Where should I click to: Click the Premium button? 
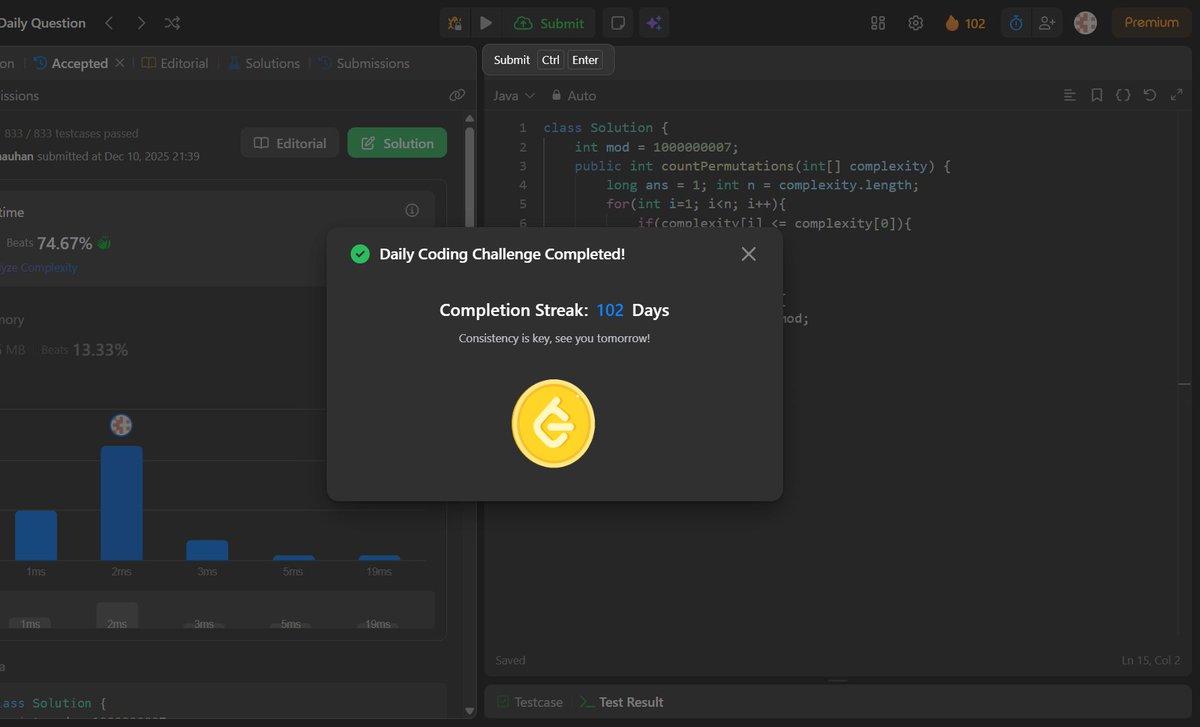pyautogui.click(x=1150, y=22)
